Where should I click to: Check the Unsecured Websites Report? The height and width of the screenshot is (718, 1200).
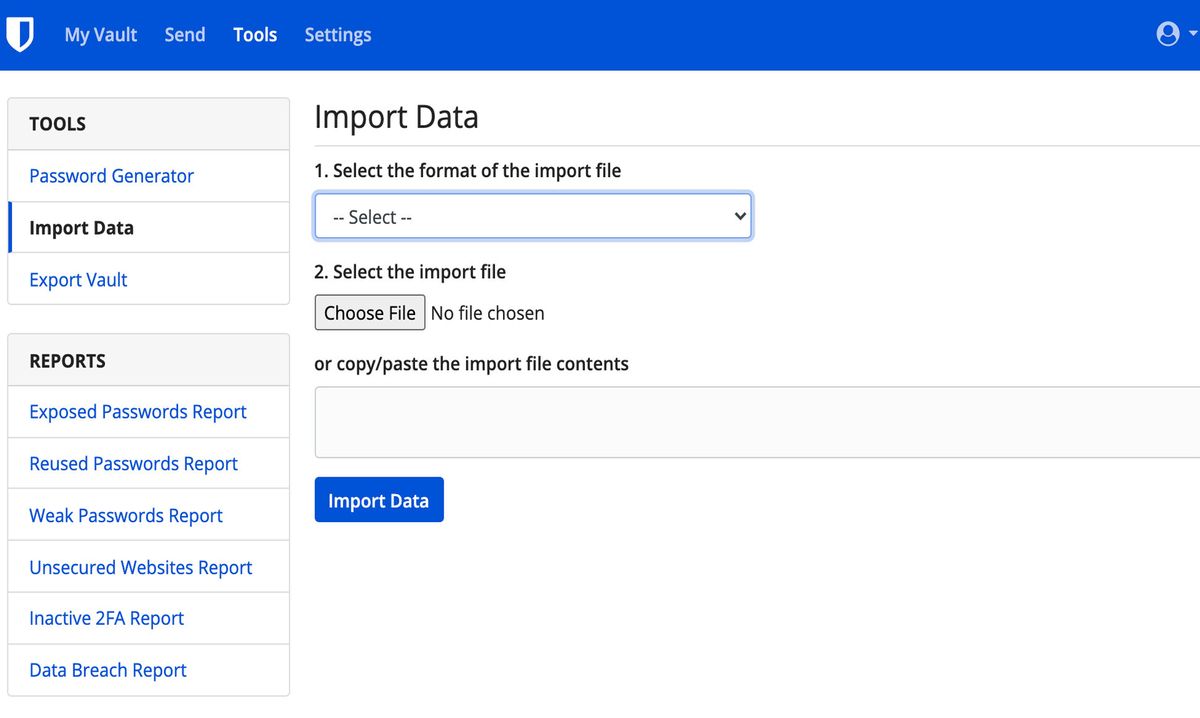141,567
